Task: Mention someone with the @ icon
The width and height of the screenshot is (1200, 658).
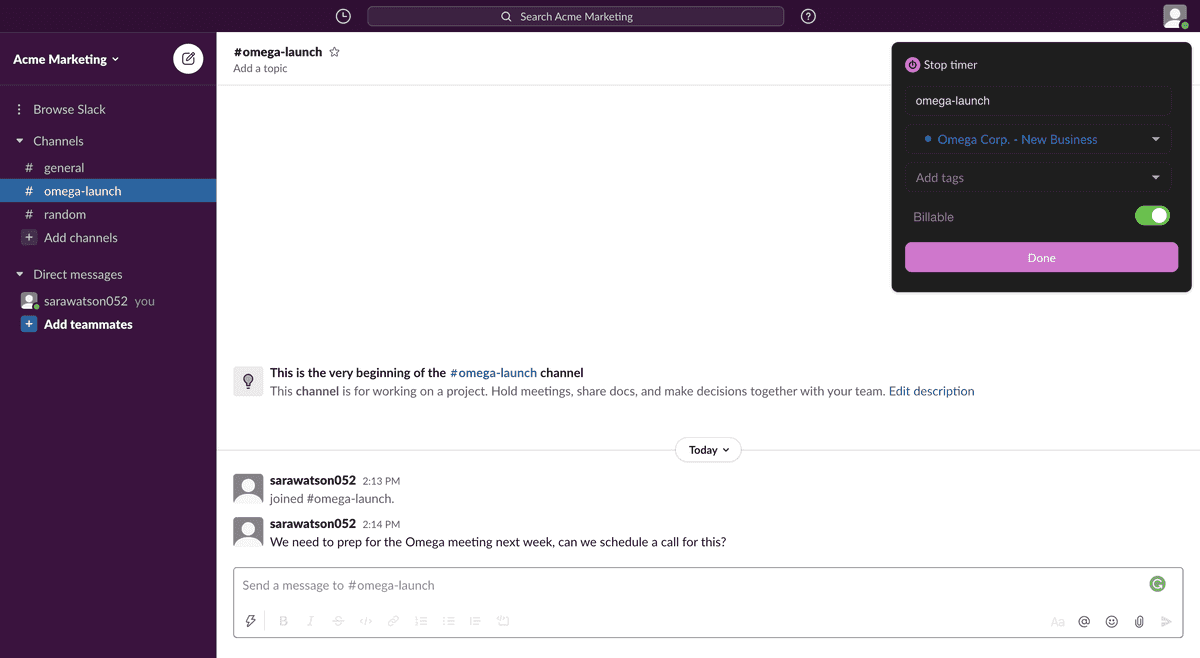Action: coord(1084,621)
